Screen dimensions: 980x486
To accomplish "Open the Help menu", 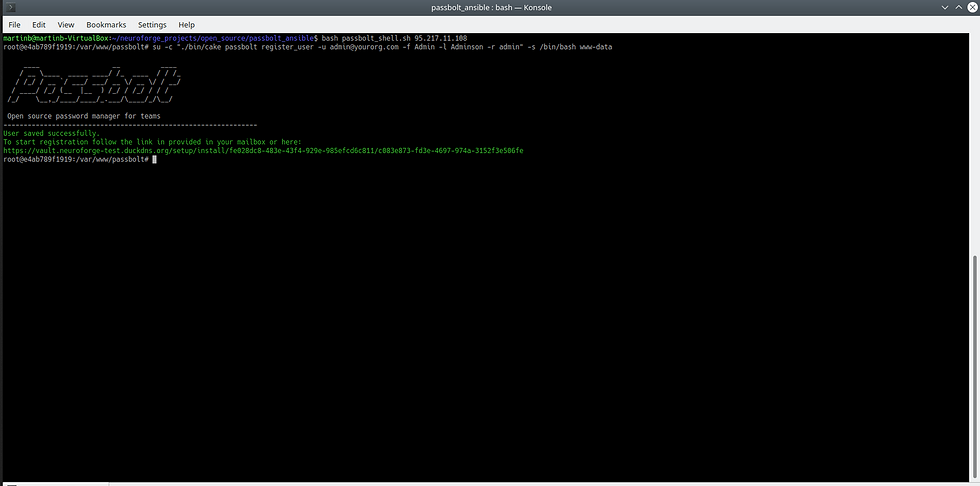I will 186,25.
